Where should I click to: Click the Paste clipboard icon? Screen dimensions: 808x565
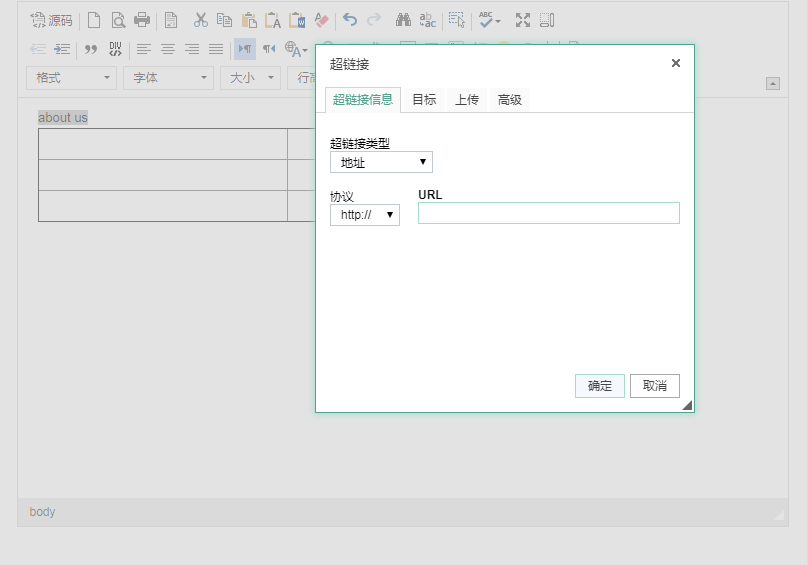click(249, 20)
